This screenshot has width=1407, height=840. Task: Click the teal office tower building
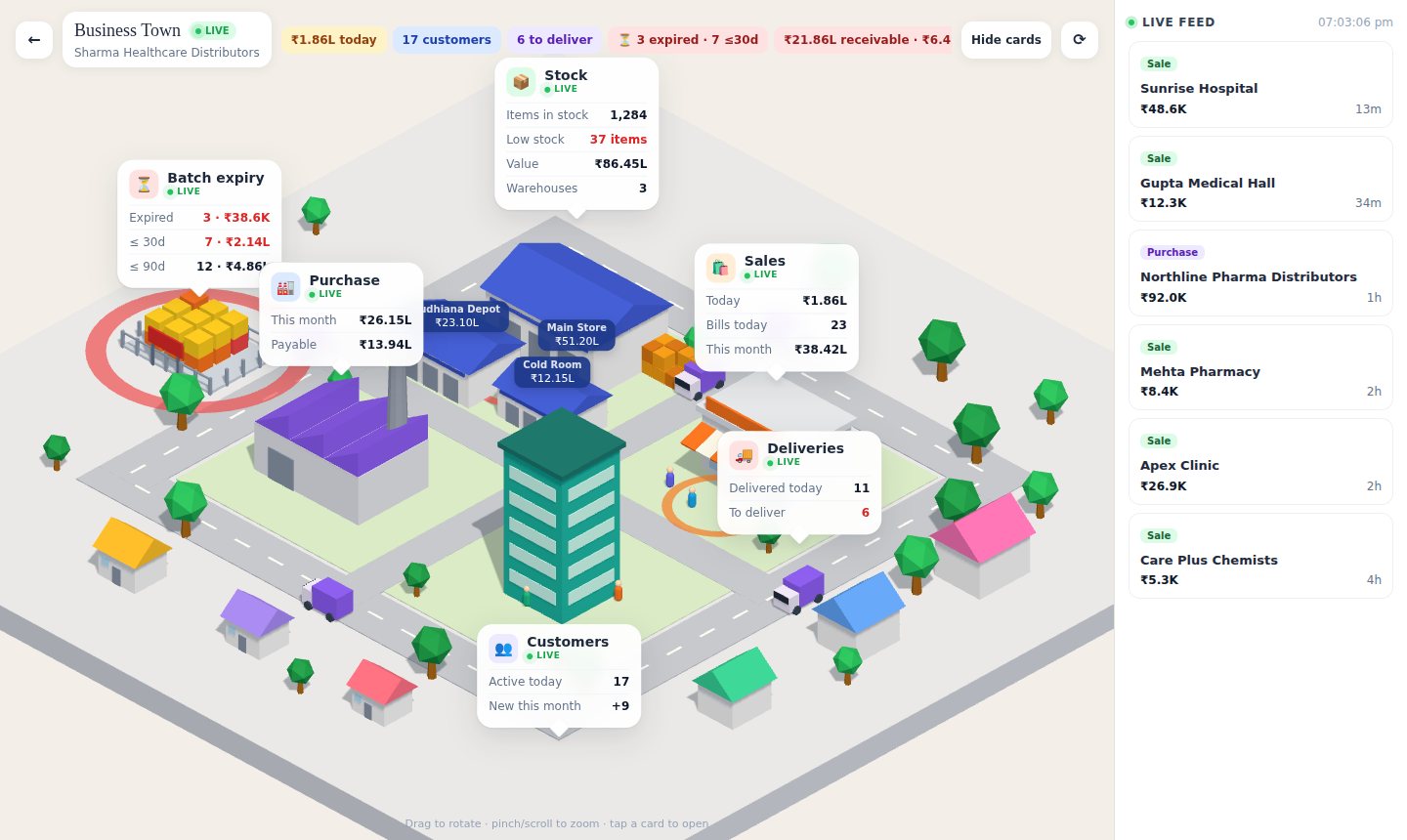[x=561, y=518]
